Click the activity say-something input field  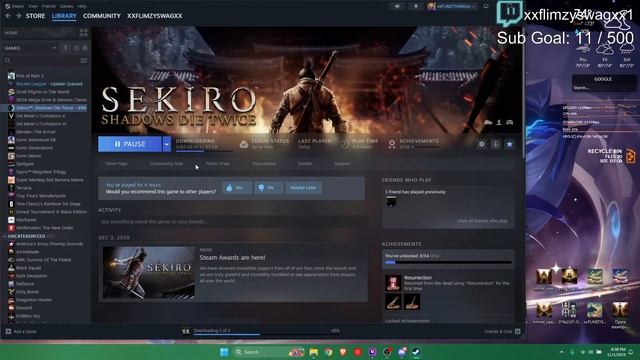tap(233, 222)
